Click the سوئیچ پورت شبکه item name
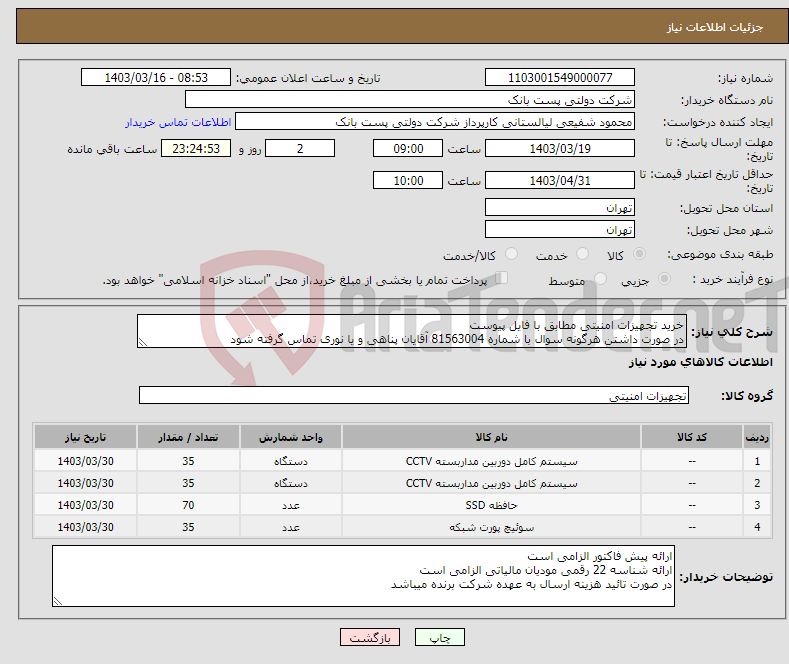The width and height of the screenshot is (789, 664). 491,527
